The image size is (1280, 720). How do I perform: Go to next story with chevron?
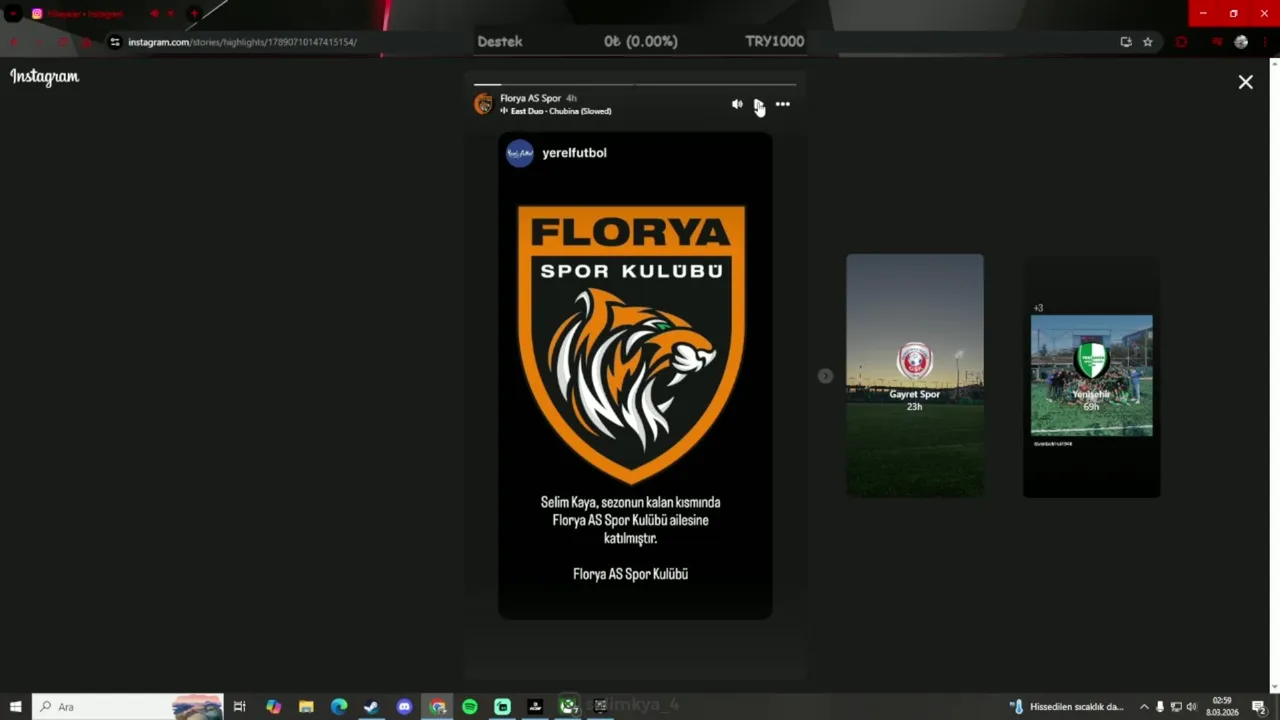825,376
